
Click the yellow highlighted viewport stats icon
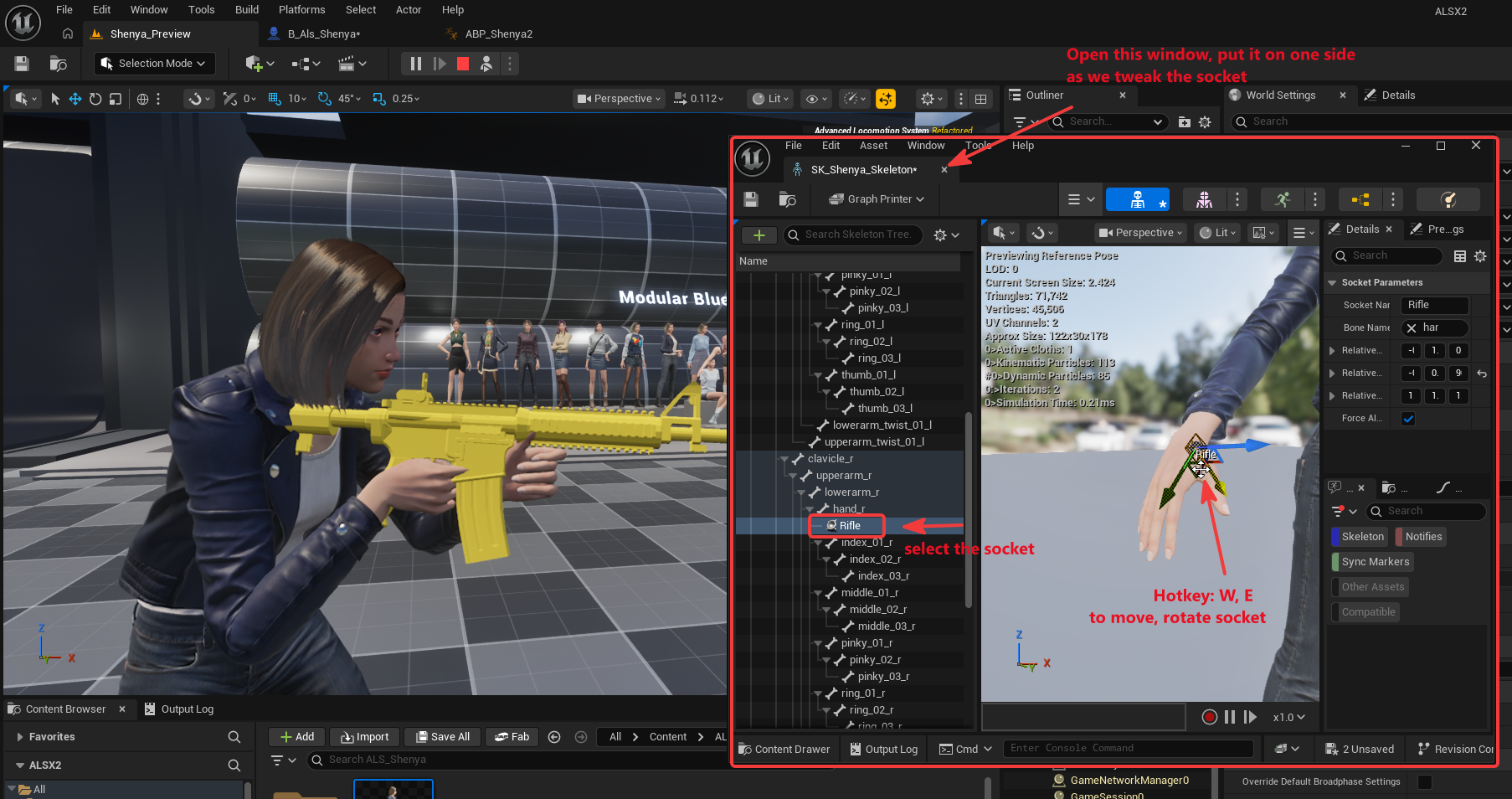886,99
